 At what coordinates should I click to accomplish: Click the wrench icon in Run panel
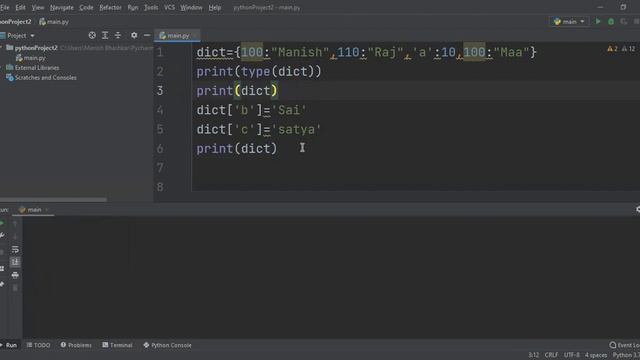(2, 236)
